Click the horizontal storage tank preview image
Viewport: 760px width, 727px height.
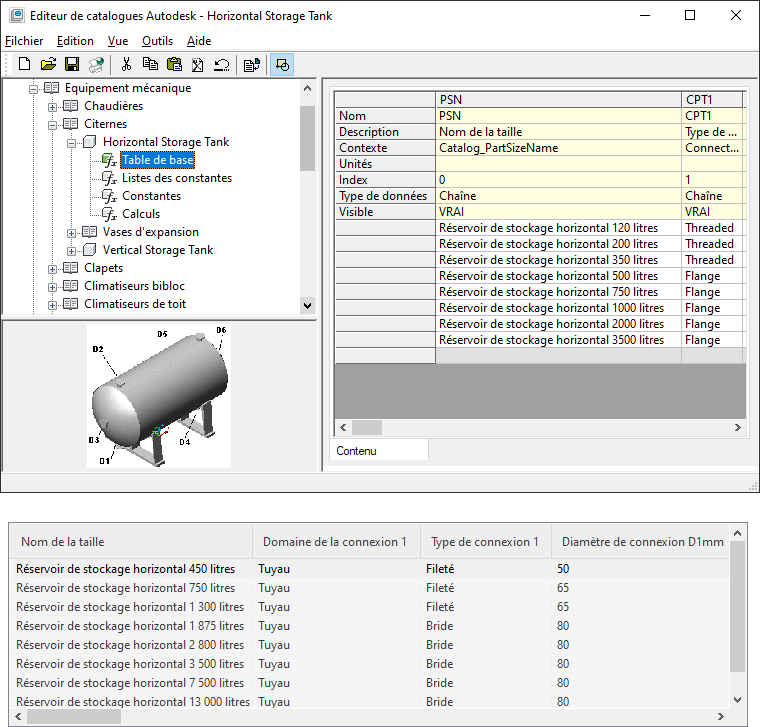click(160, 395)
